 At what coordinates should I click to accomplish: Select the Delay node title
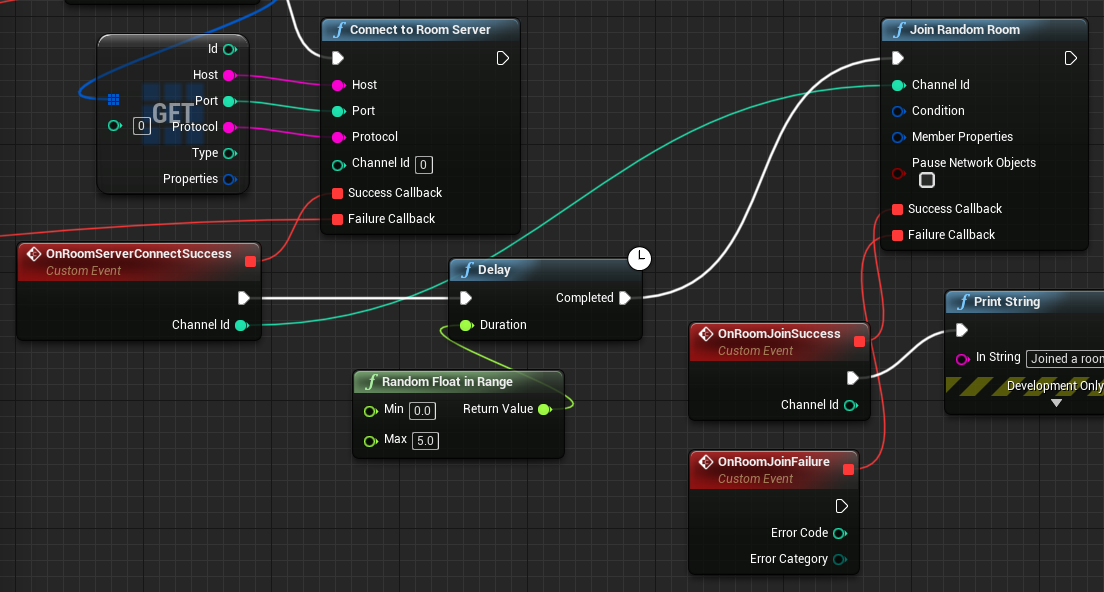tap(494, 270)
